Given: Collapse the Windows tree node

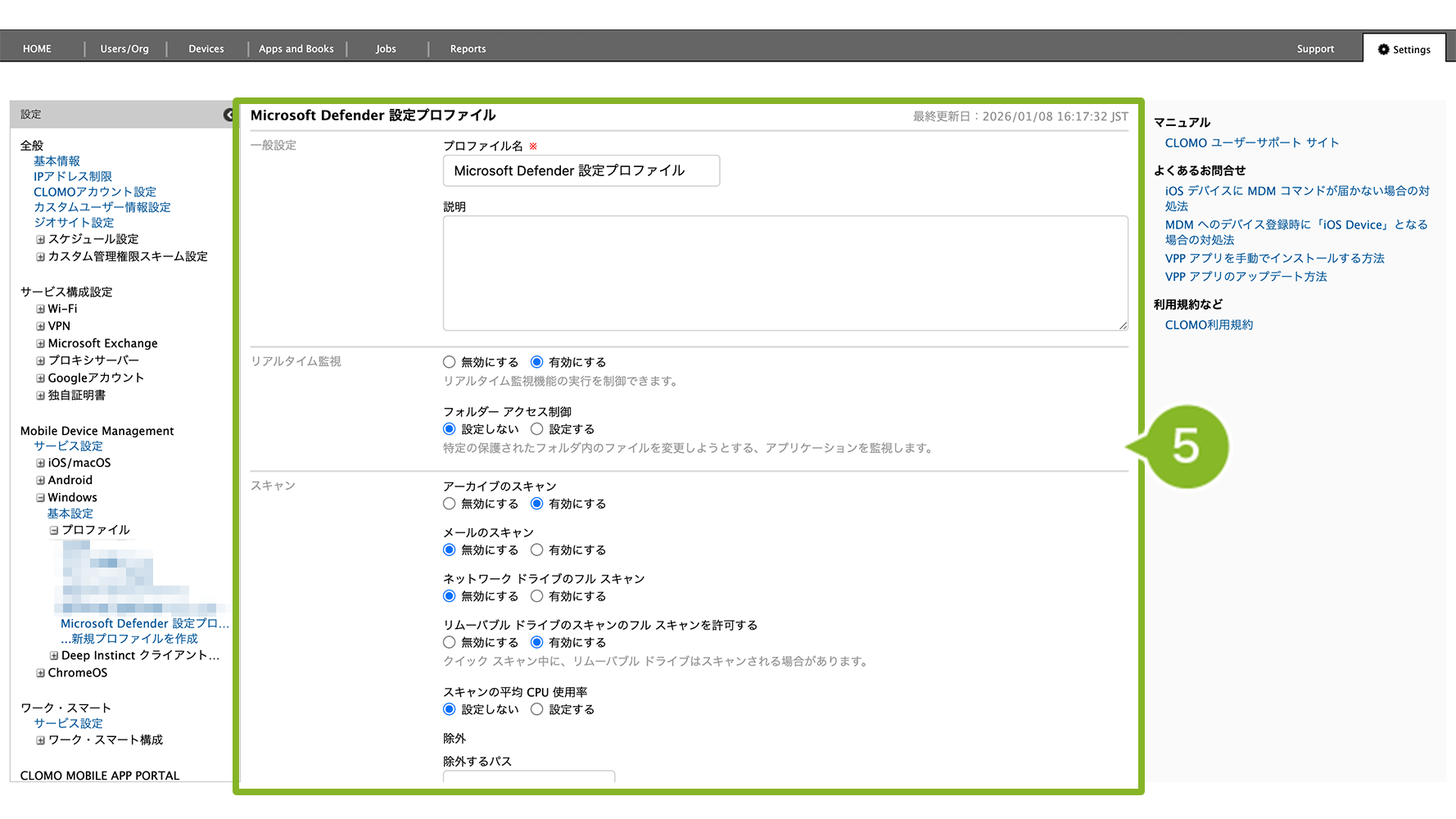Looking at the screenshot, I should (x=40, y=498).
